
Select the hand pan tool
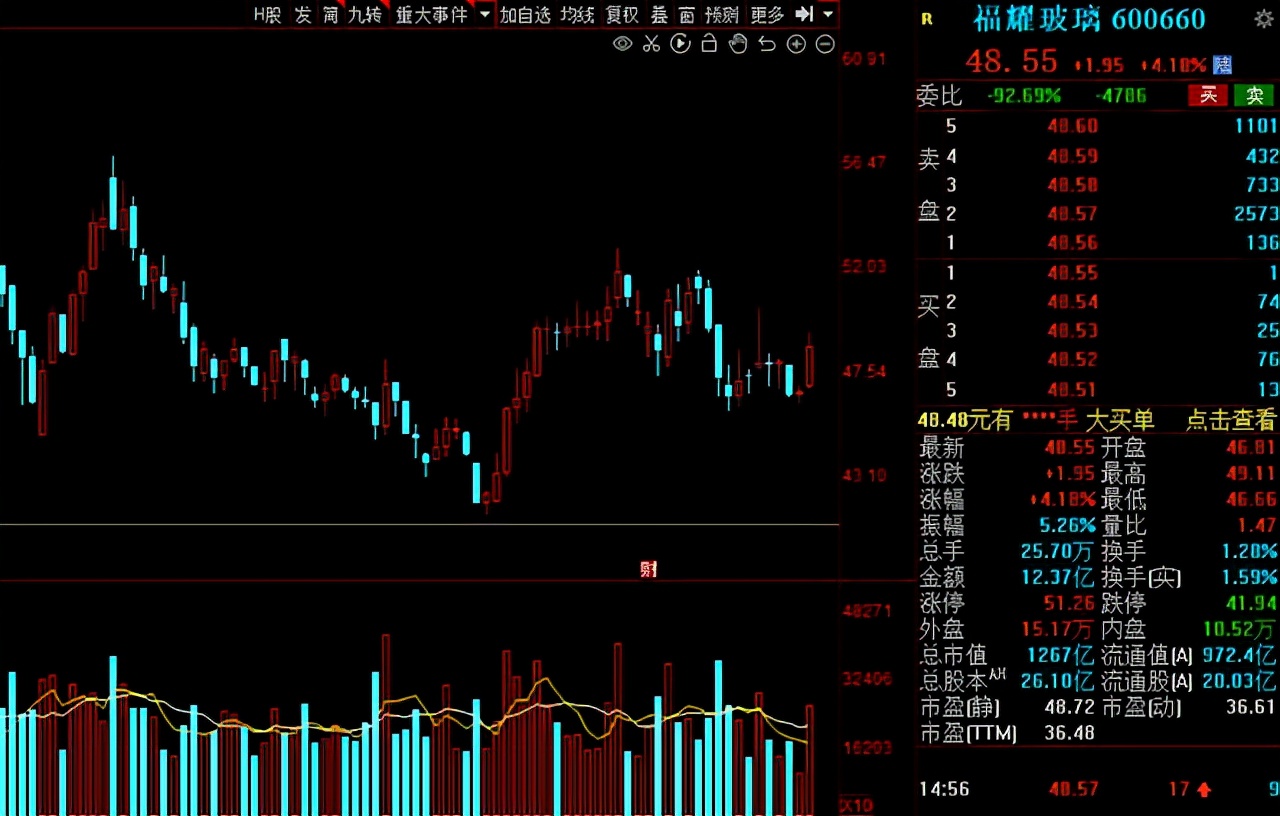738,43
